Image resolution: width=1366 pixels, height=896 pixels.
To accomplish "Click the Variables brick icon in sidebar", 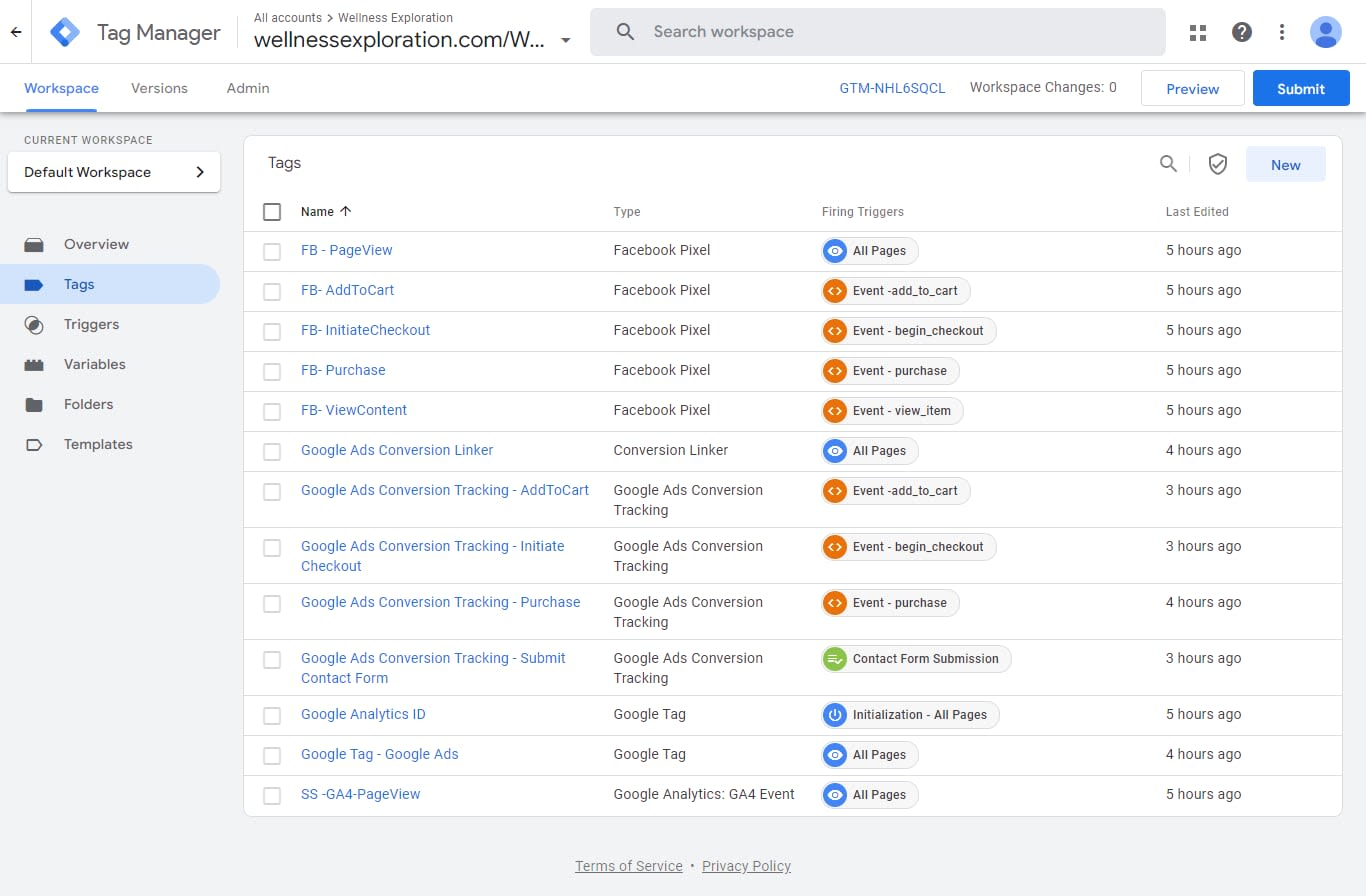I will 34,364.
